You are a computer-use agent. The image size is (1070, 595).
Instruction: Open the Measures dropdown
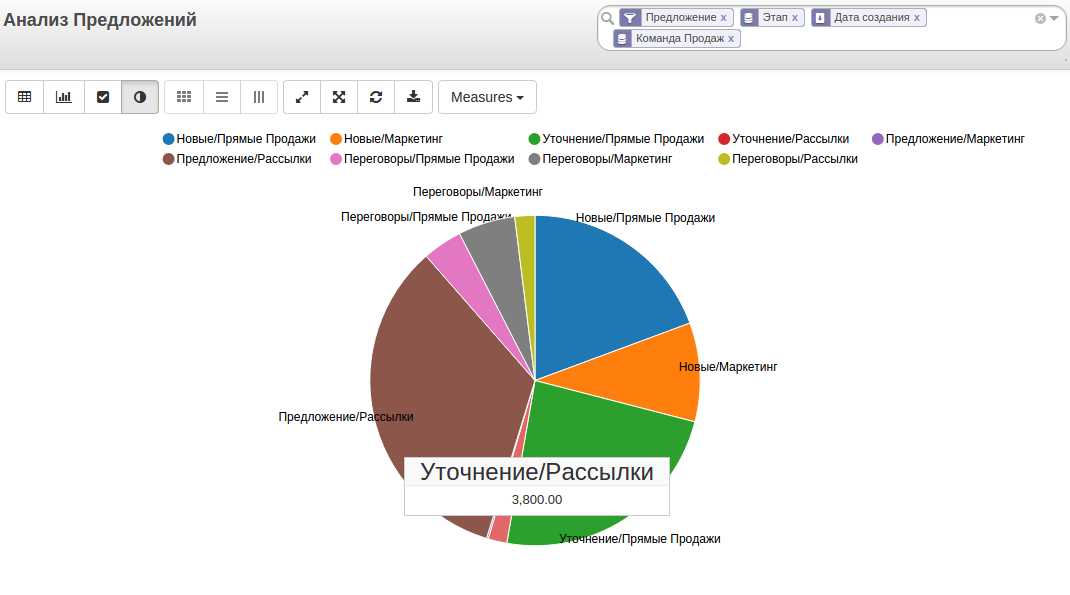487,97
